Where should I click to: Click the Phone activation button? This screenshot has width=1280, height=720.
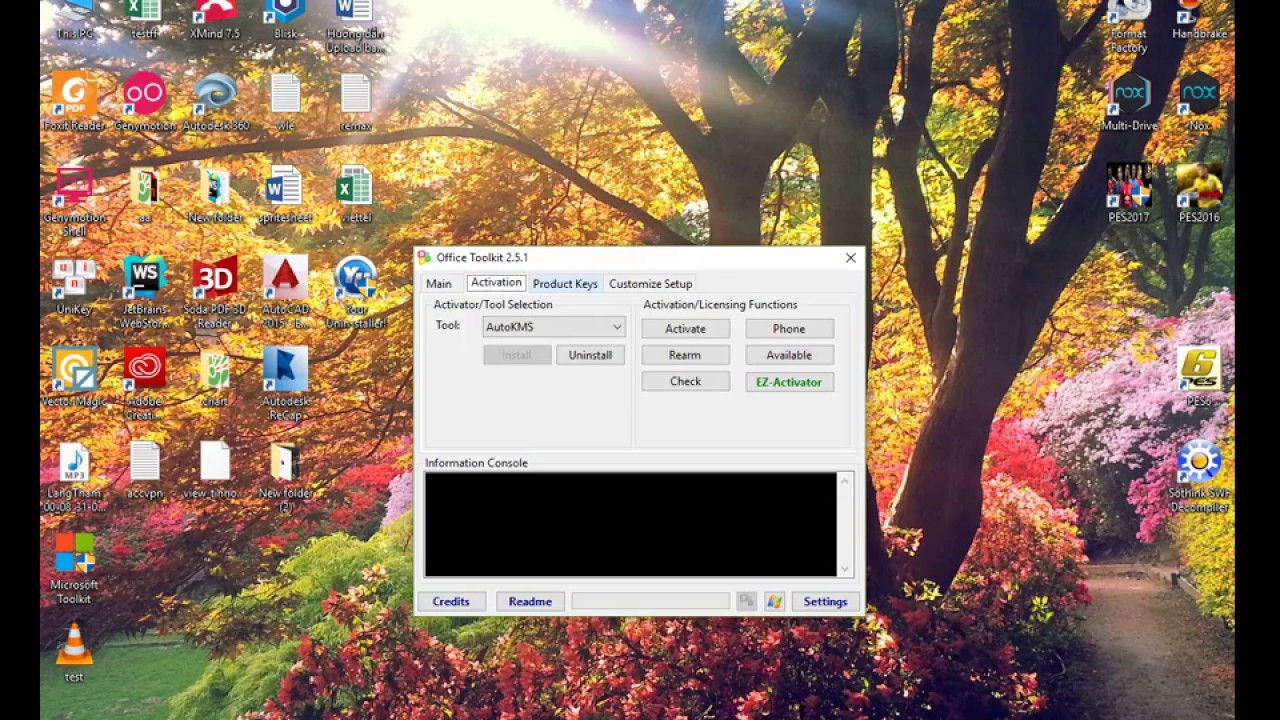(x=789, y=329)
